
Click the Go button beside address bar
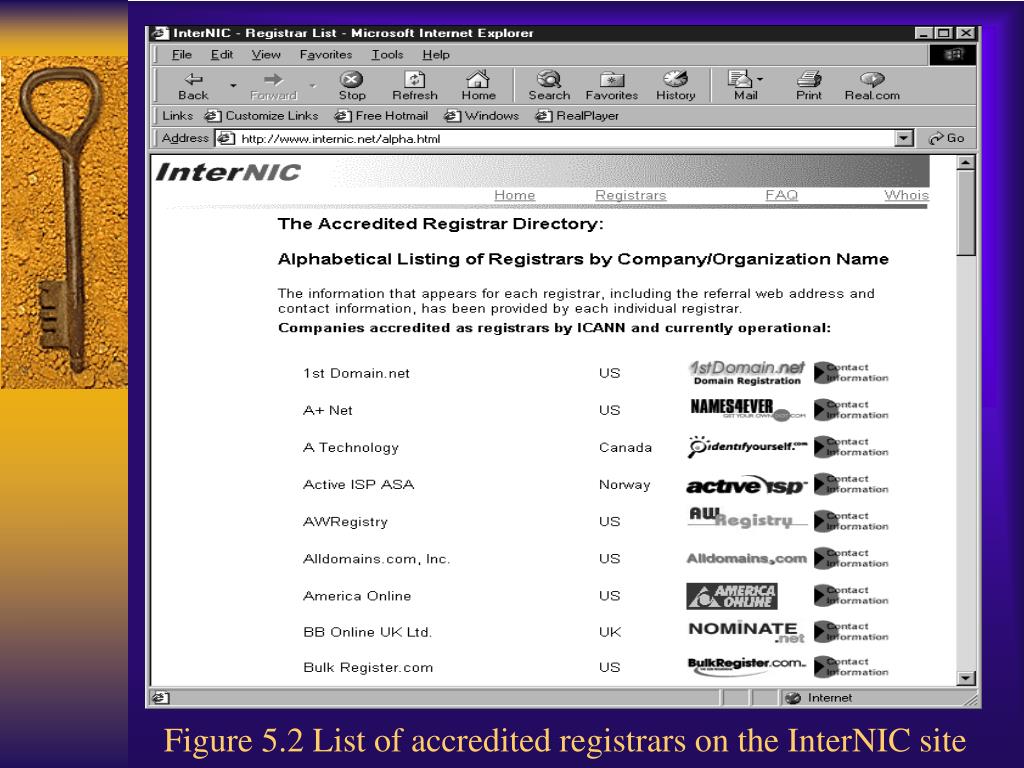coord(947,138)
